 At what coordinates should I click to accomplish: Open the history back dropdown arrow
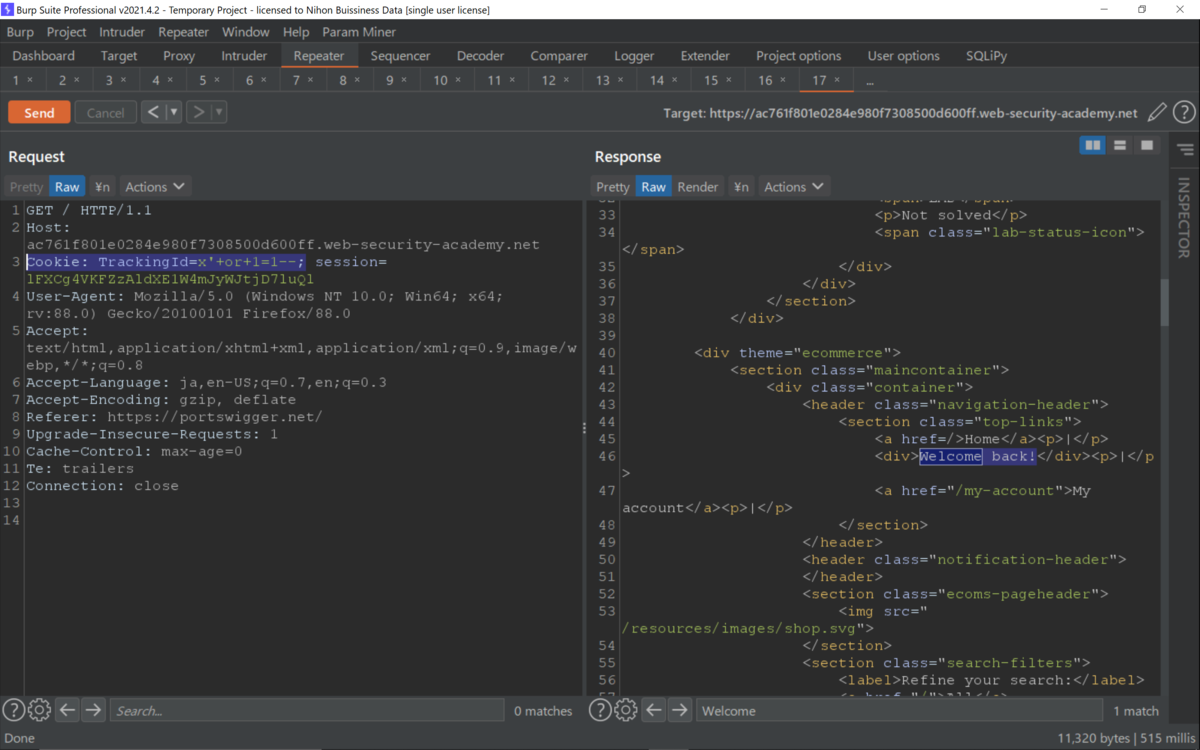click(174, 112)
